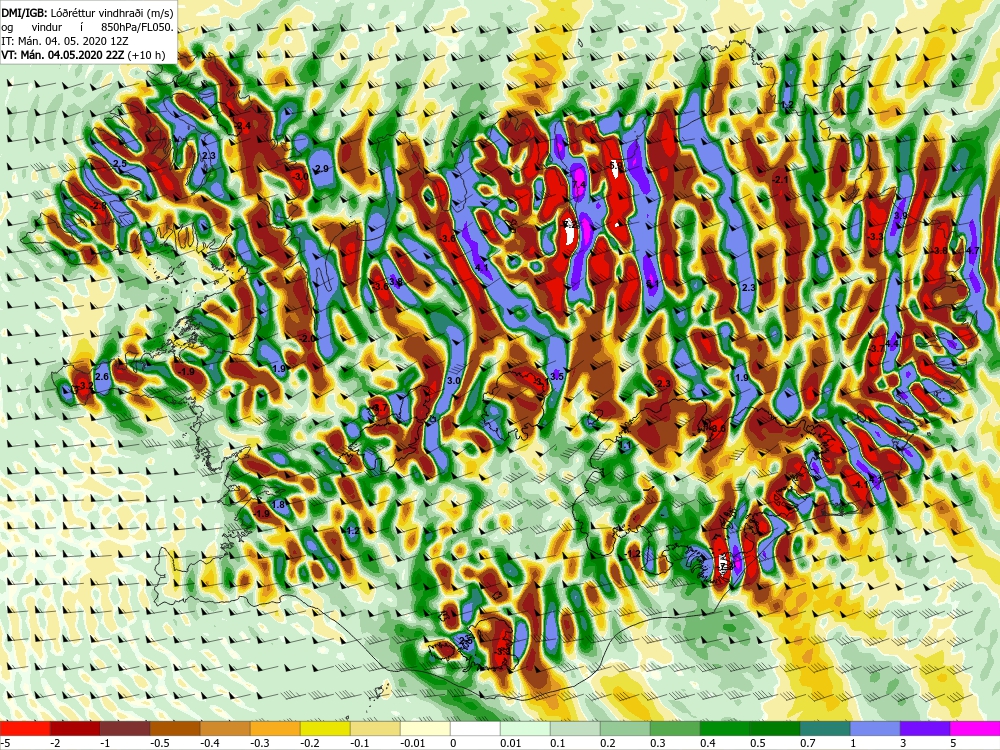Click the 7.4 value label on the map
This screenshot has height=750, width=1000.
pos(579,184)
